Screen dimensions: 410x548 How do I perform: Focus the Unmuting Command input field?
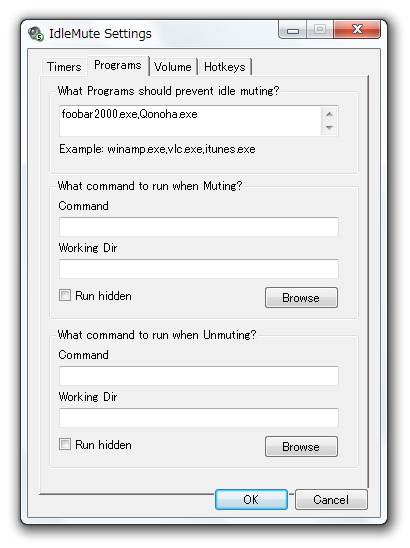tap(199, 376)
